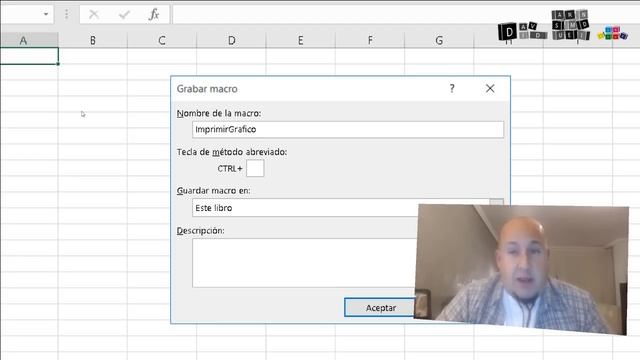Screen dimensions: 640x360
Task: Select column C header
Action: pos(162,40)
